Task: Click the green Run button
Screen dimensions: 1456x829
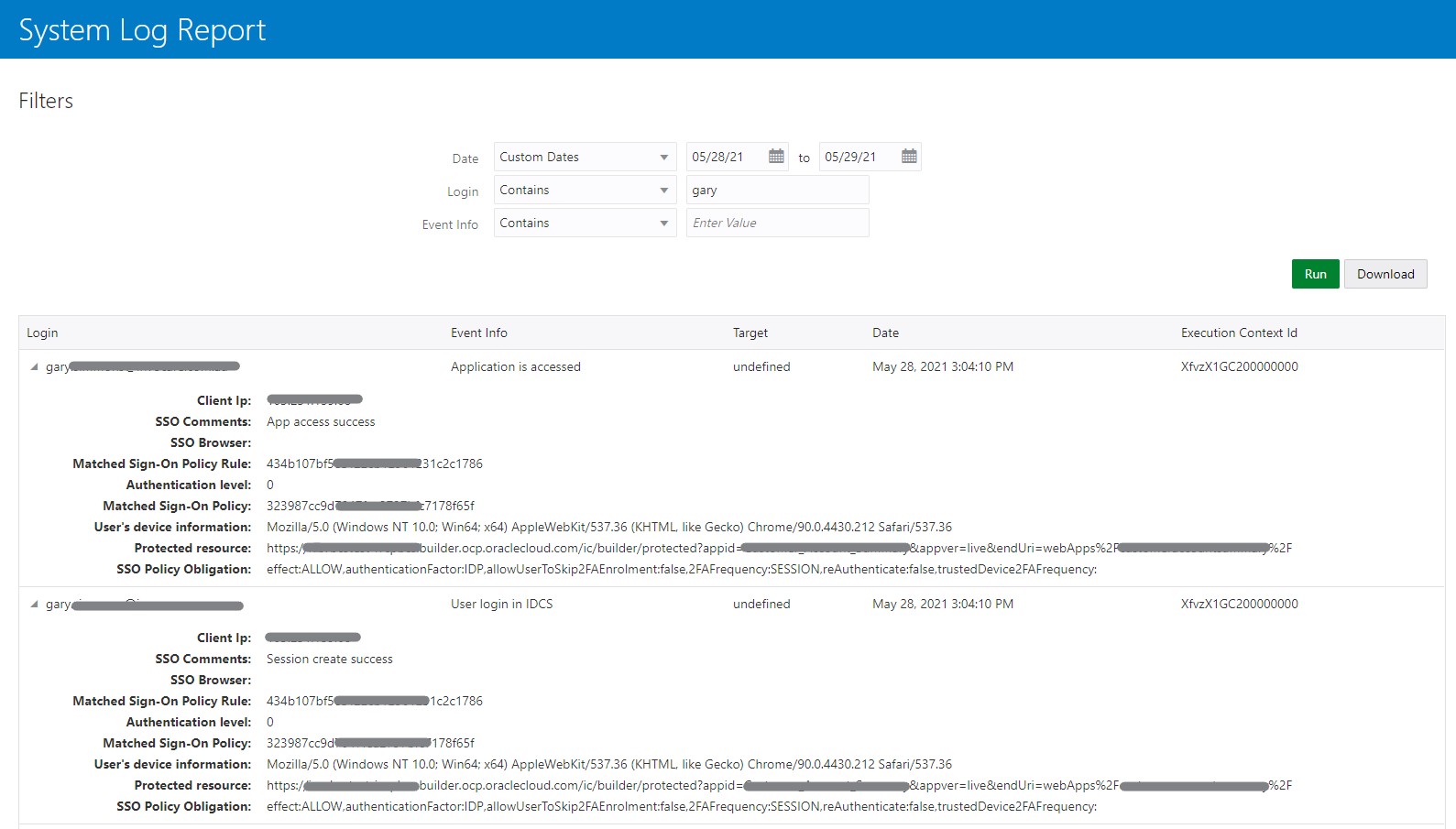Action: pyautogui.click(x=1315, y=274)
